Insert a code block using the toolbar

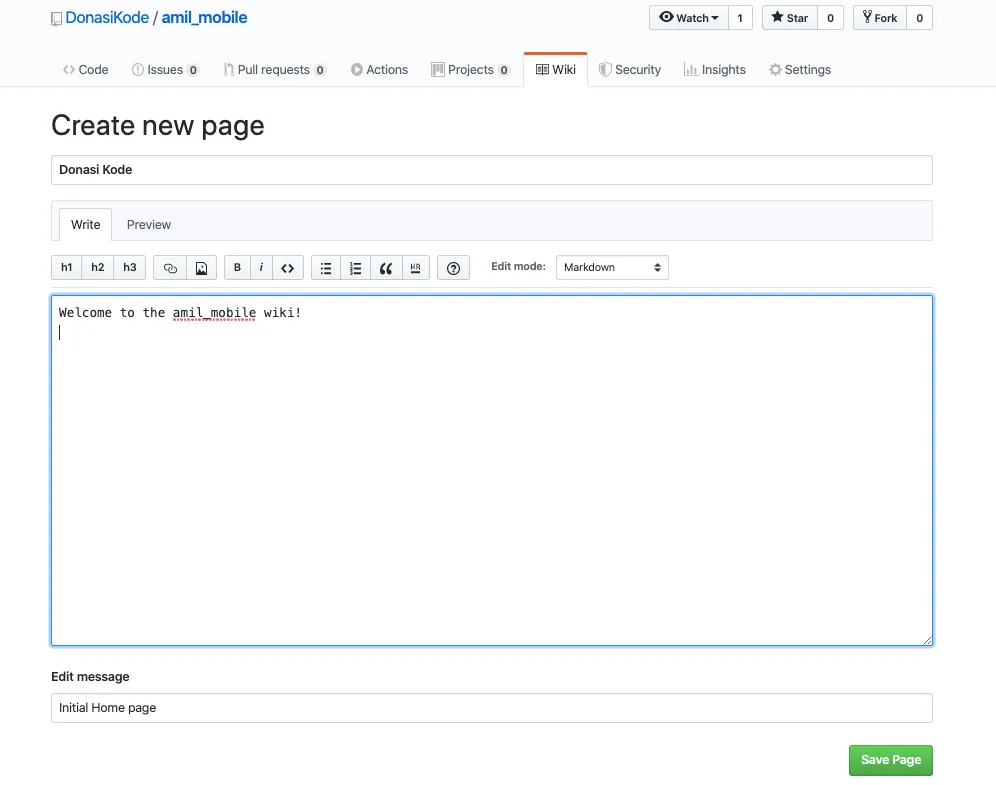[287, 267]
